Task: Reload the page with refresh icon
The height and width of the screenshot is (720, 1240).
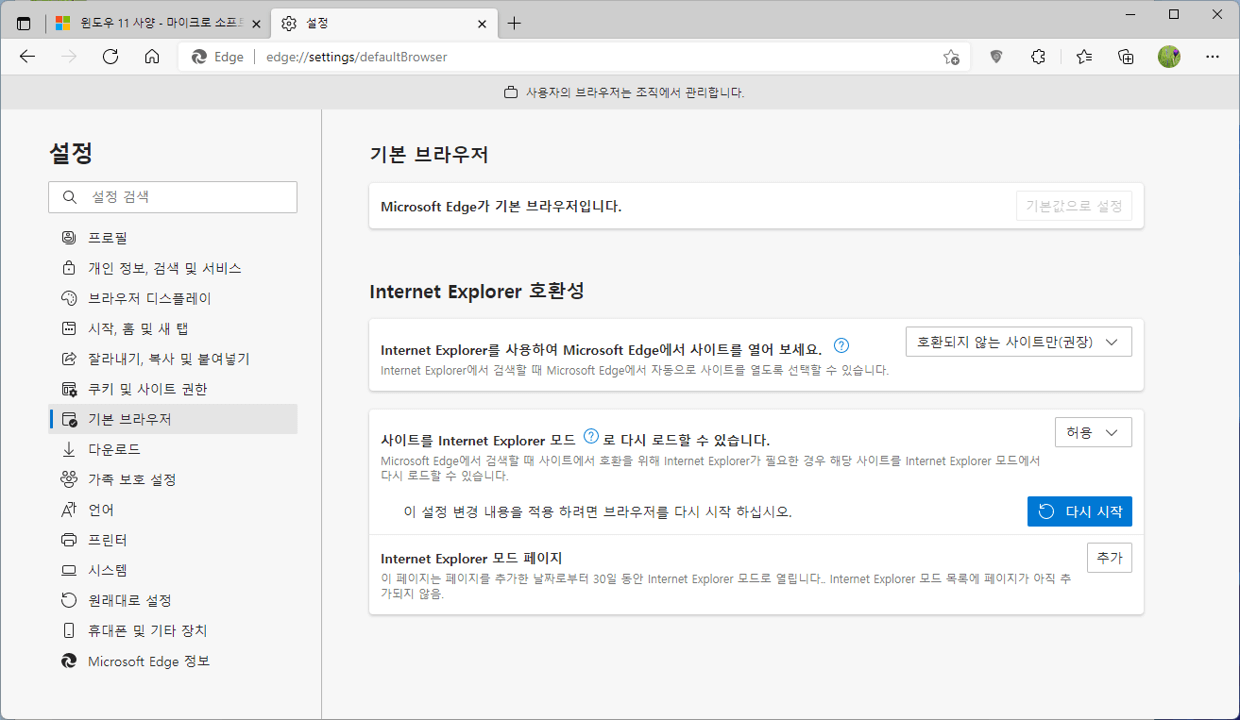Action: (x=111, y=57)
